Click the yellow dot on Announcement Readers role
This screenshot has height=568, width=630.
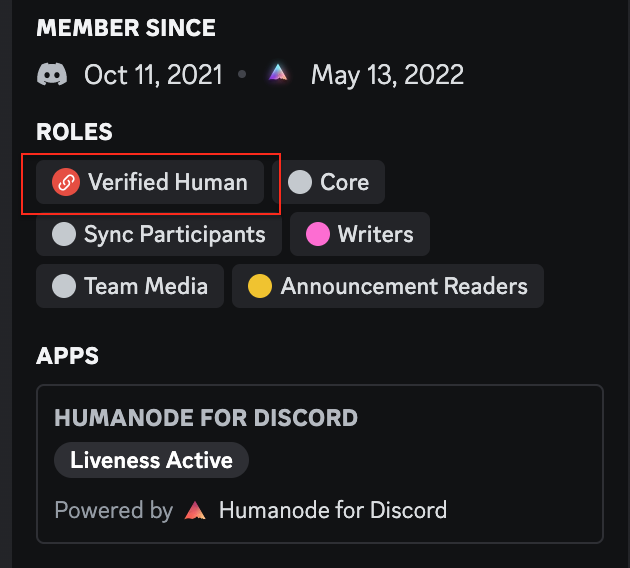(260, 286)
